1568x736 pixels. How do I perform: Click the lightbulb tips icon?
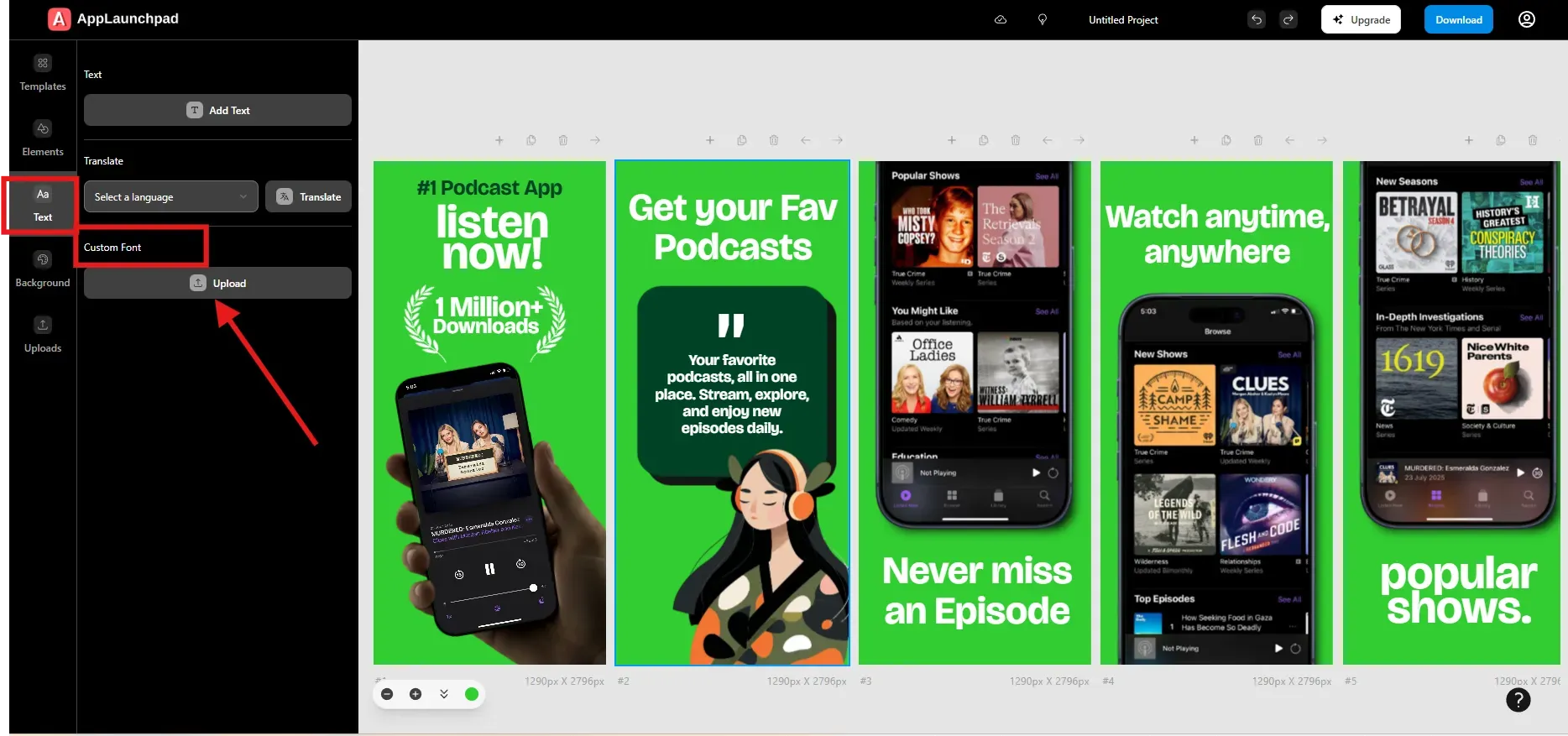pyautogui.click(x=1043, y=19)
